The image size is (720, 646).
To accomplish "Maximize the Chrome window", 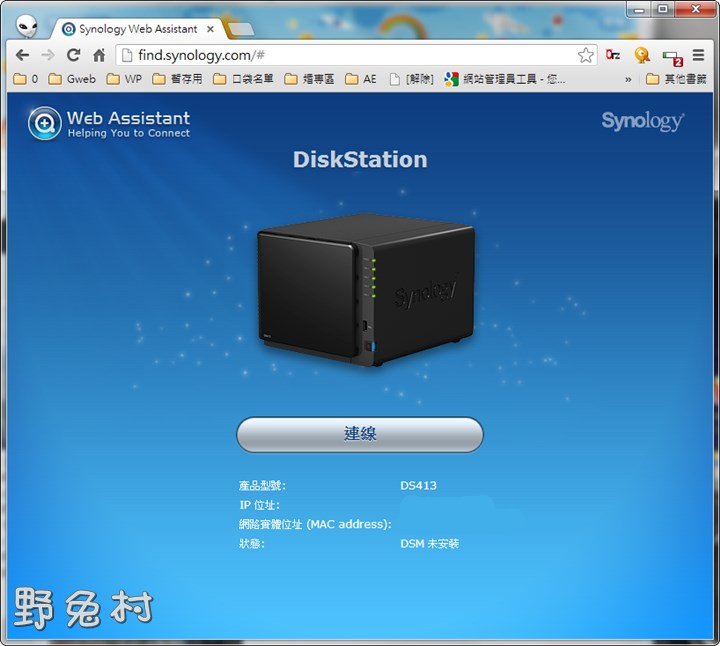I will (663, 9).
